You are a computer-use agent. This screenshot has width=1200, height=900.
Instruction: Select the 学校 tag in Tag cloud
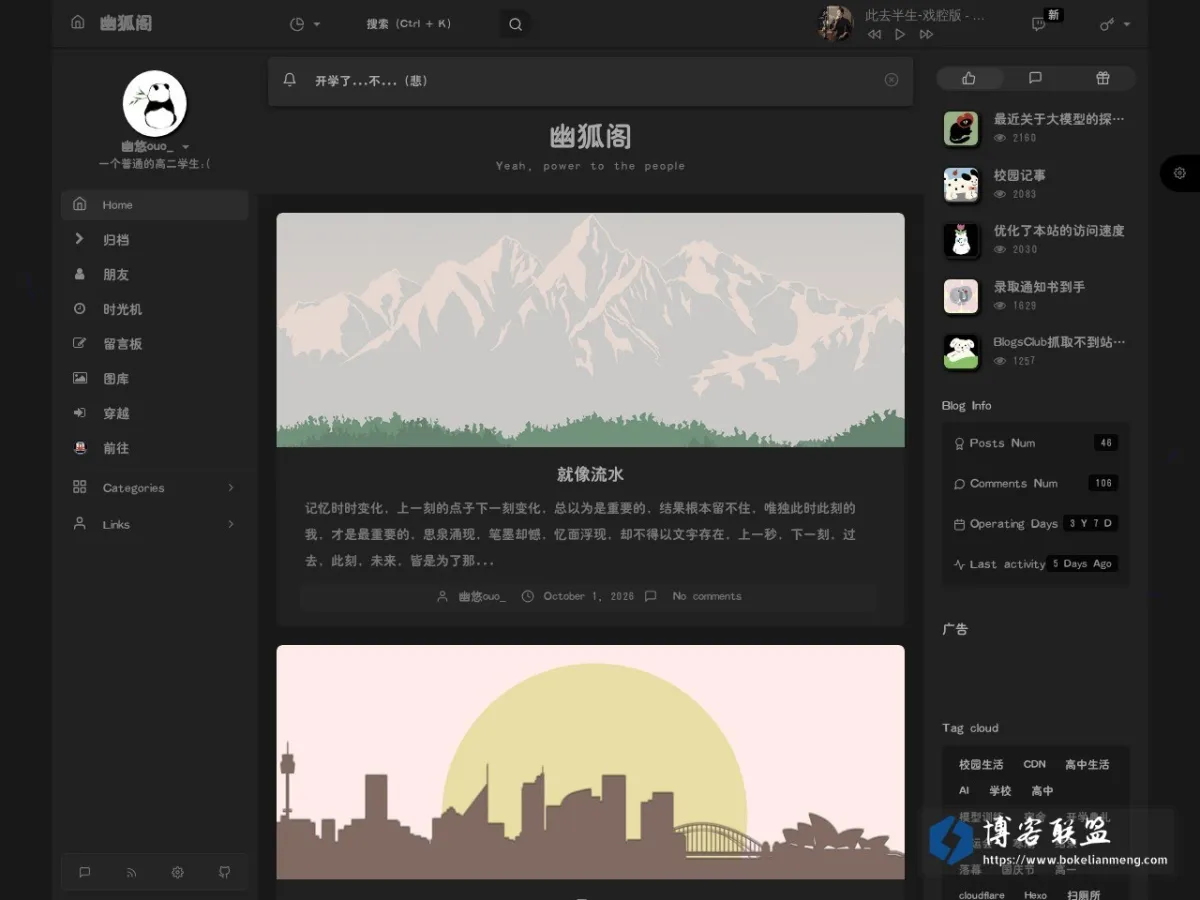click(x=1000, y=791)
